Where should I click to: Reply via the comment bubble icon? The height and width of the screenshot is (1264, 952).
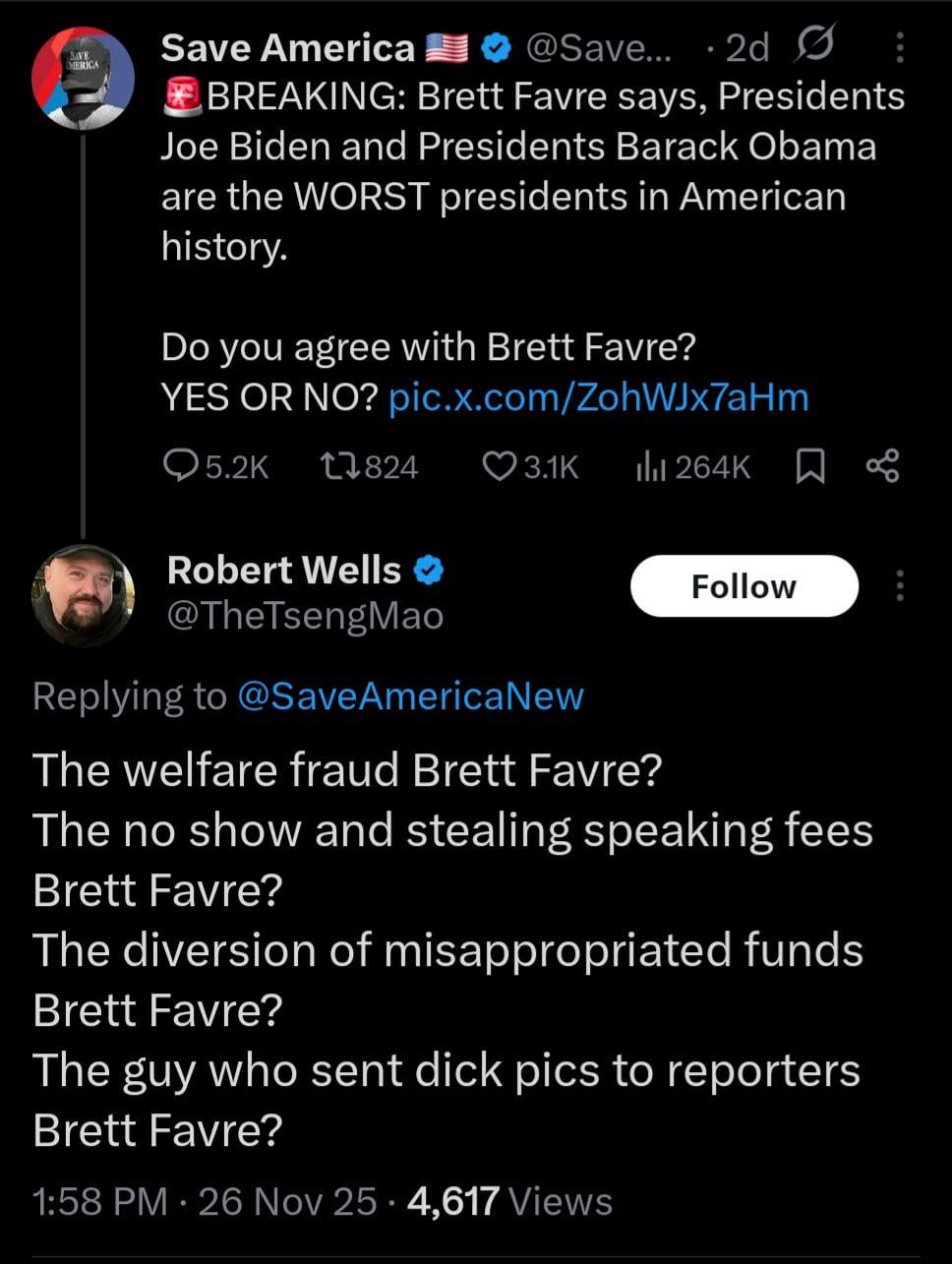coord(180,467)
